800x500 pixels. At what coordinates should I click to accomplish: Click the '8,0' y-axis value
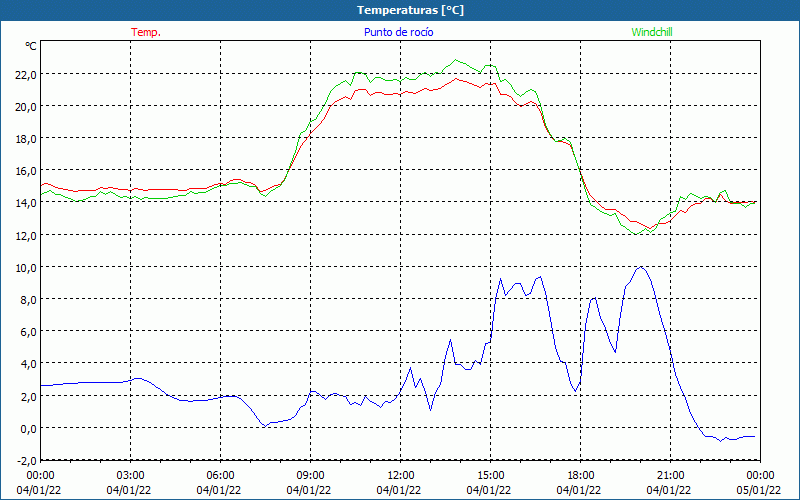(29, 299)
